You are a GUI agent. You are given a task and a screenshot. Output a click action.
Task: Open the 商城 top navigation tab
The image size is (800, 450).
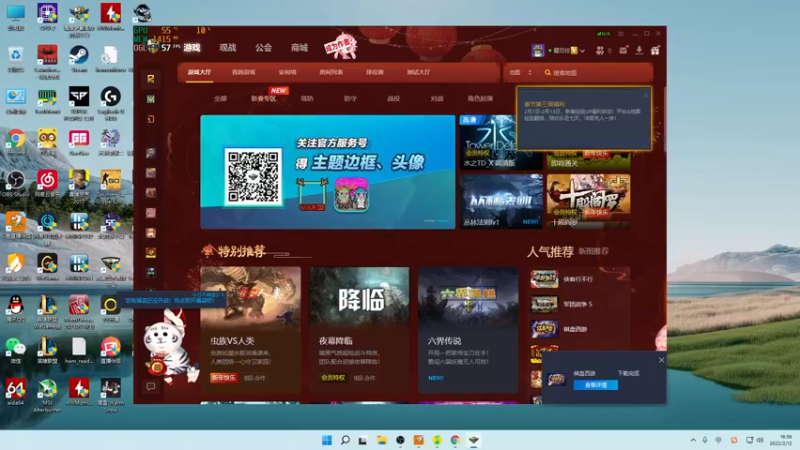pos(299,47)
